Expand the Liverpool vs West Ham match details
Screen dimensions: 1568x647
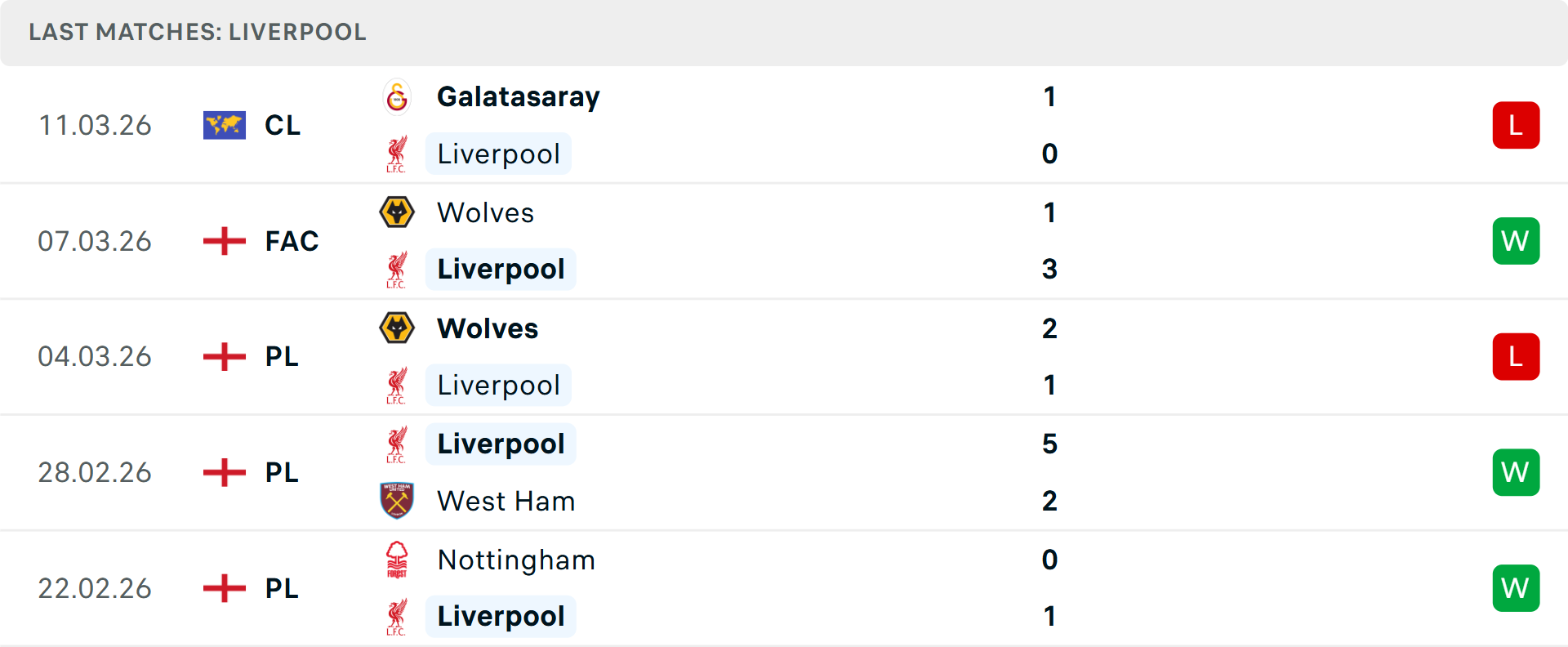pyautogui.click(x=784, y=472)
